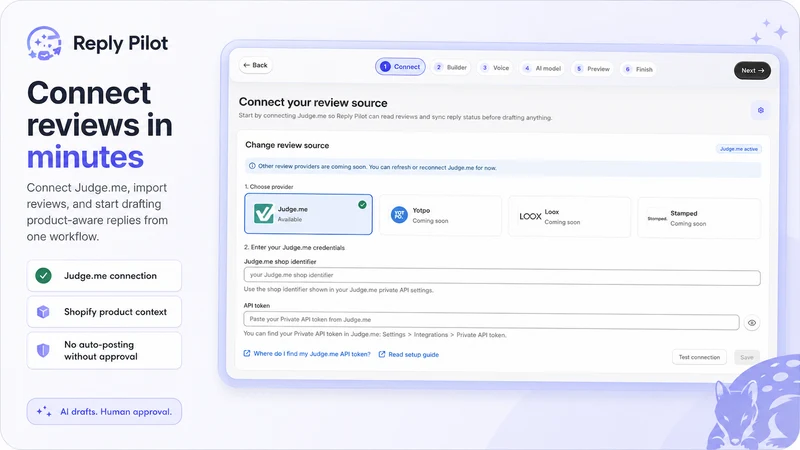Click '2. Enter your Judge.me credentials' label

click(294, 247)
